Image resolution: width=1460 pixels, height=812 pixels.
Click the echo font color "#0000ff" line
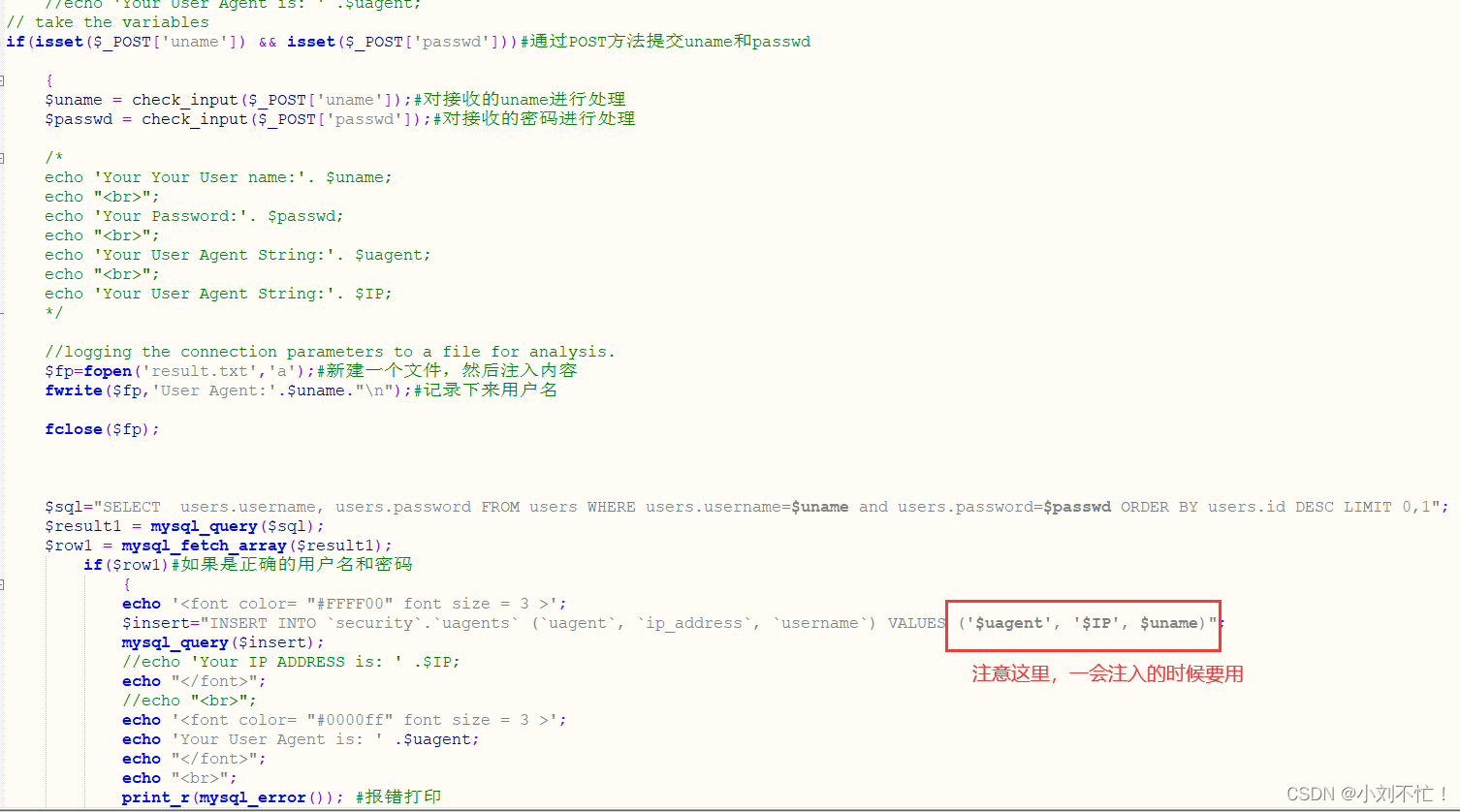344,720
